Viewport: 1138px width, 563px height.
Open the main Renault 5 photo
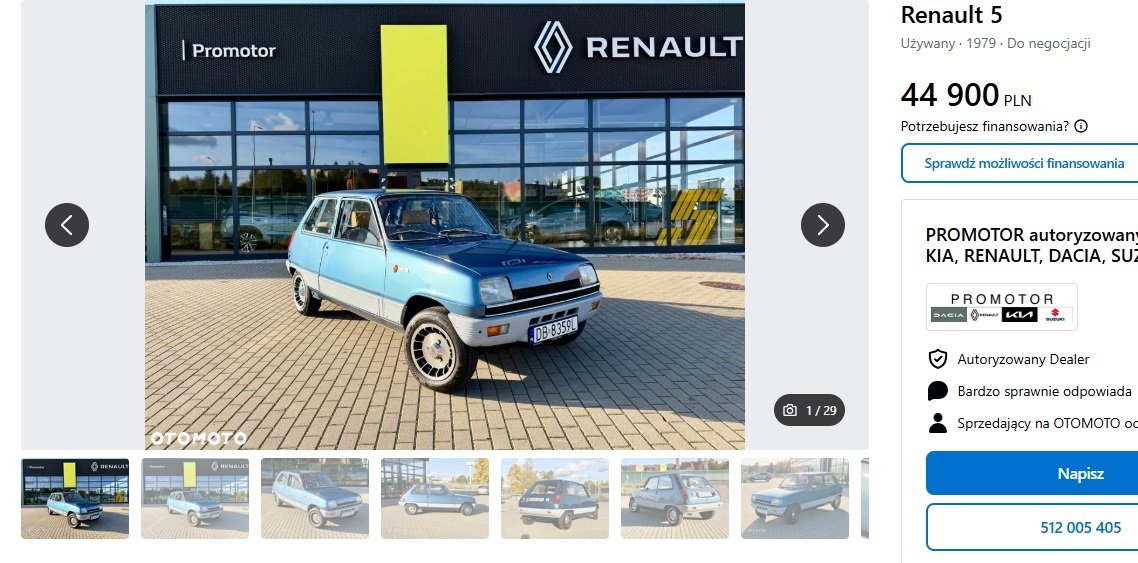point(445,225)
